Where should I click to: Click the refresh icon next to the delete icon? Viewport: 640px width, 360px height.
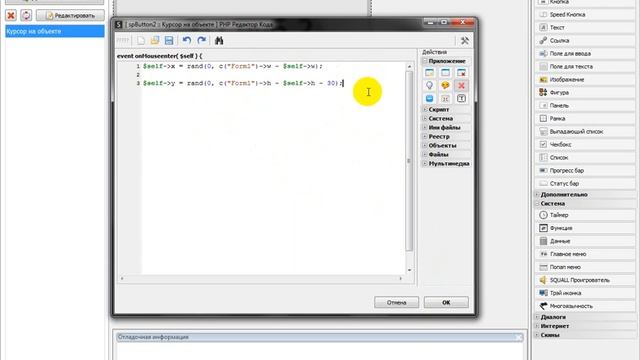click(x=26, y=16)
